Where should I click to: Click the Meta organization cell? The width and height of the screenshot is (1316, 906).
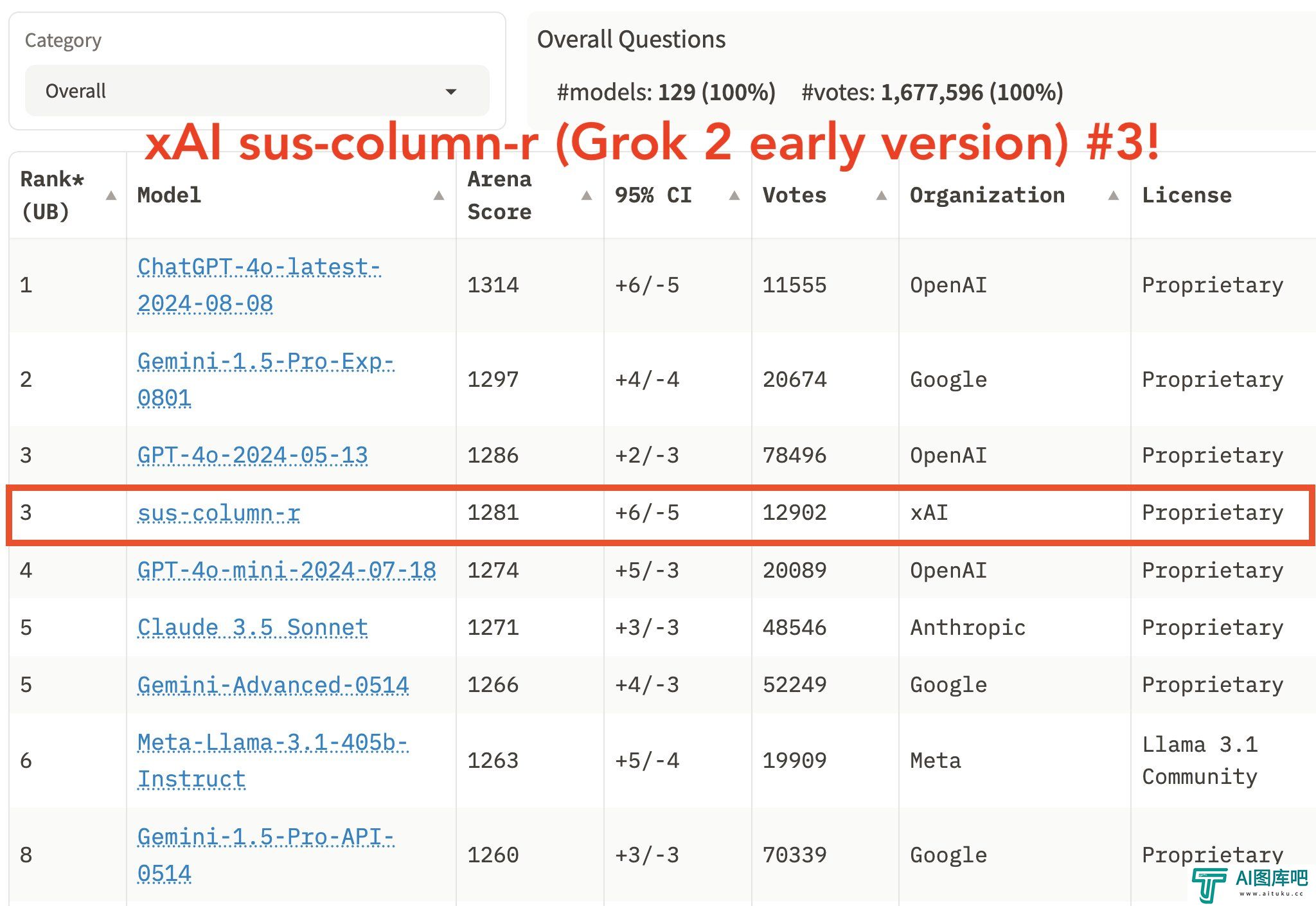tap(936, 761)
